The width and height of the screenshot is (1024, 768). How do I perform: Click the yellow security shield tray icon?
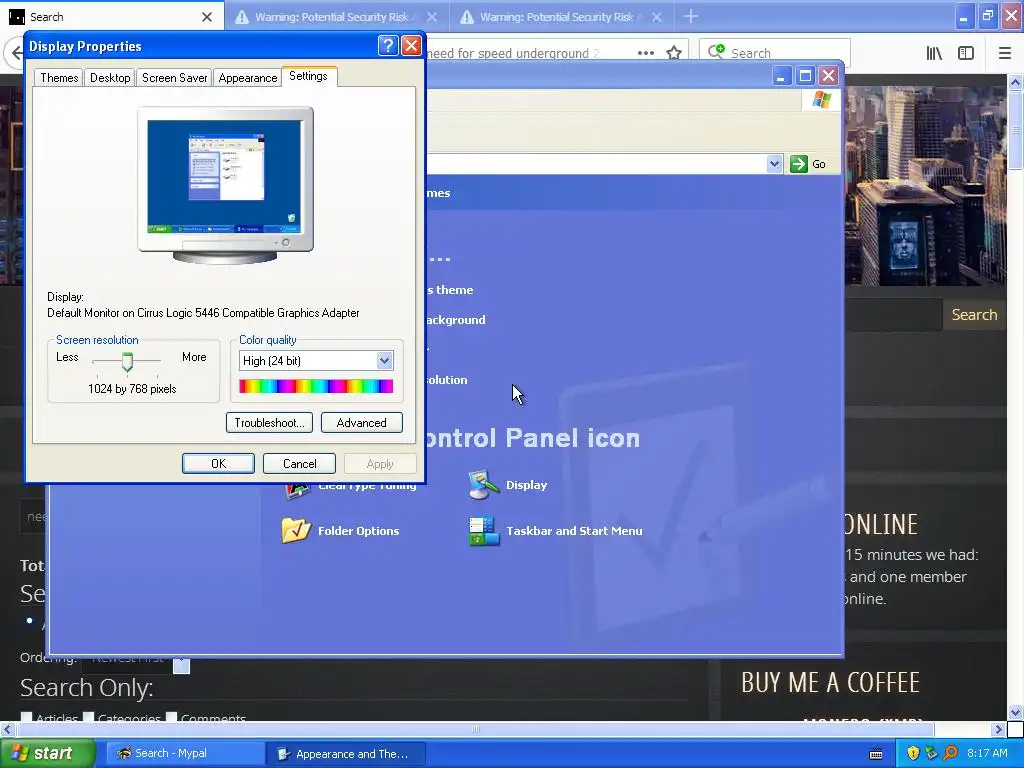(x=913, y=754)
